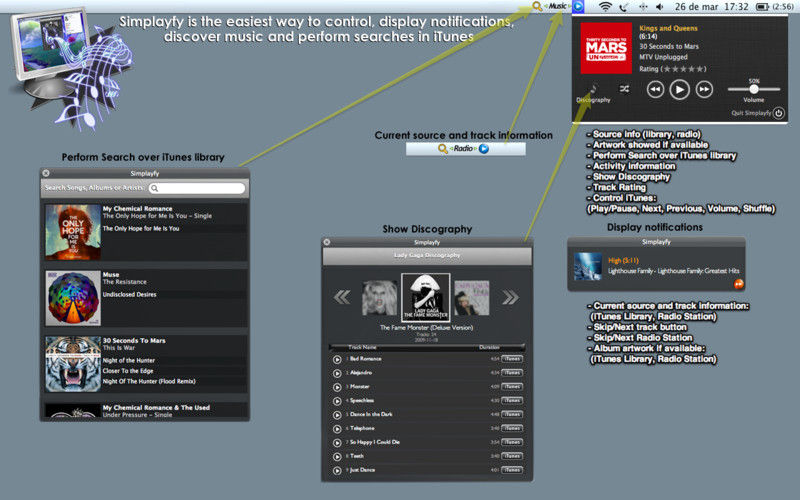The height and width of the screenshot is (500, 800).
Task: Close the Lady Gaga Discography window
Action: [x=327, y=242]
